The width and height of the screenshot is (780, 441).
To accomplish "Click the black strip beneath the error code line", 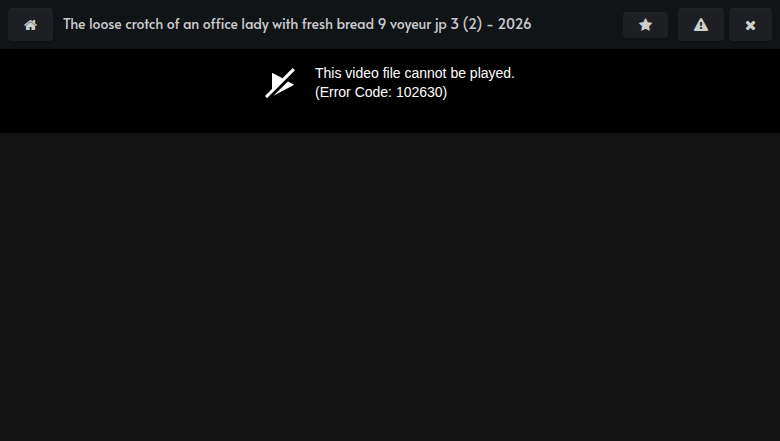I will click(x=390, y=117).
